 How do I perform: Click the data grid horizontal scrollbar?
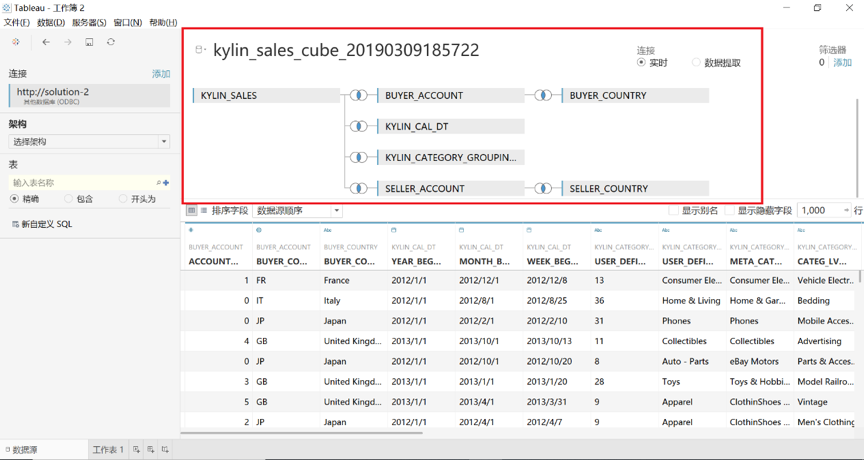[301, 433]
